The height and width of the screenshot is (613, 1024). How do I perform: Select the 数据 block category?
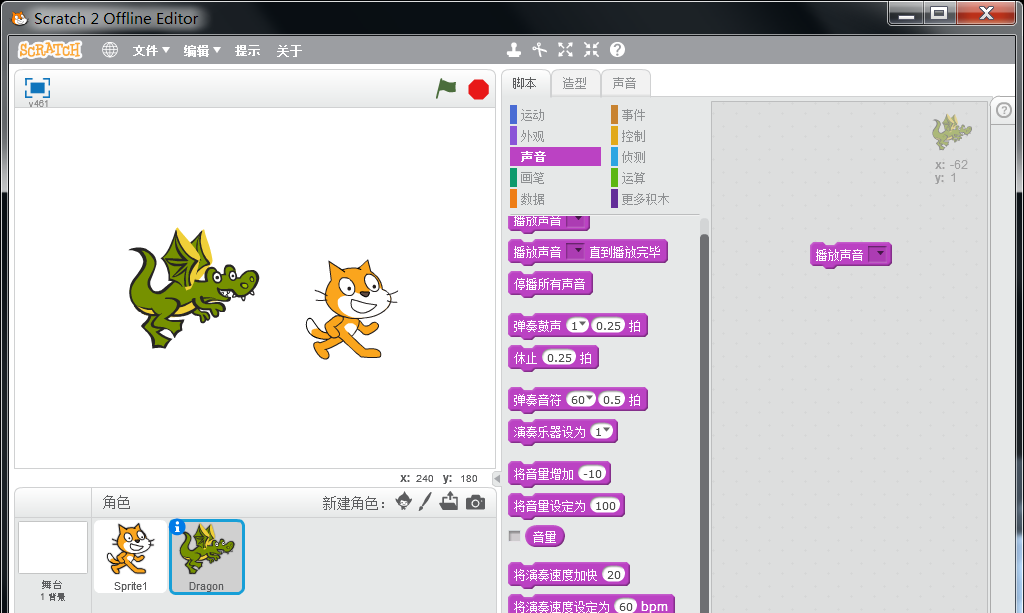tap(555, 198)
